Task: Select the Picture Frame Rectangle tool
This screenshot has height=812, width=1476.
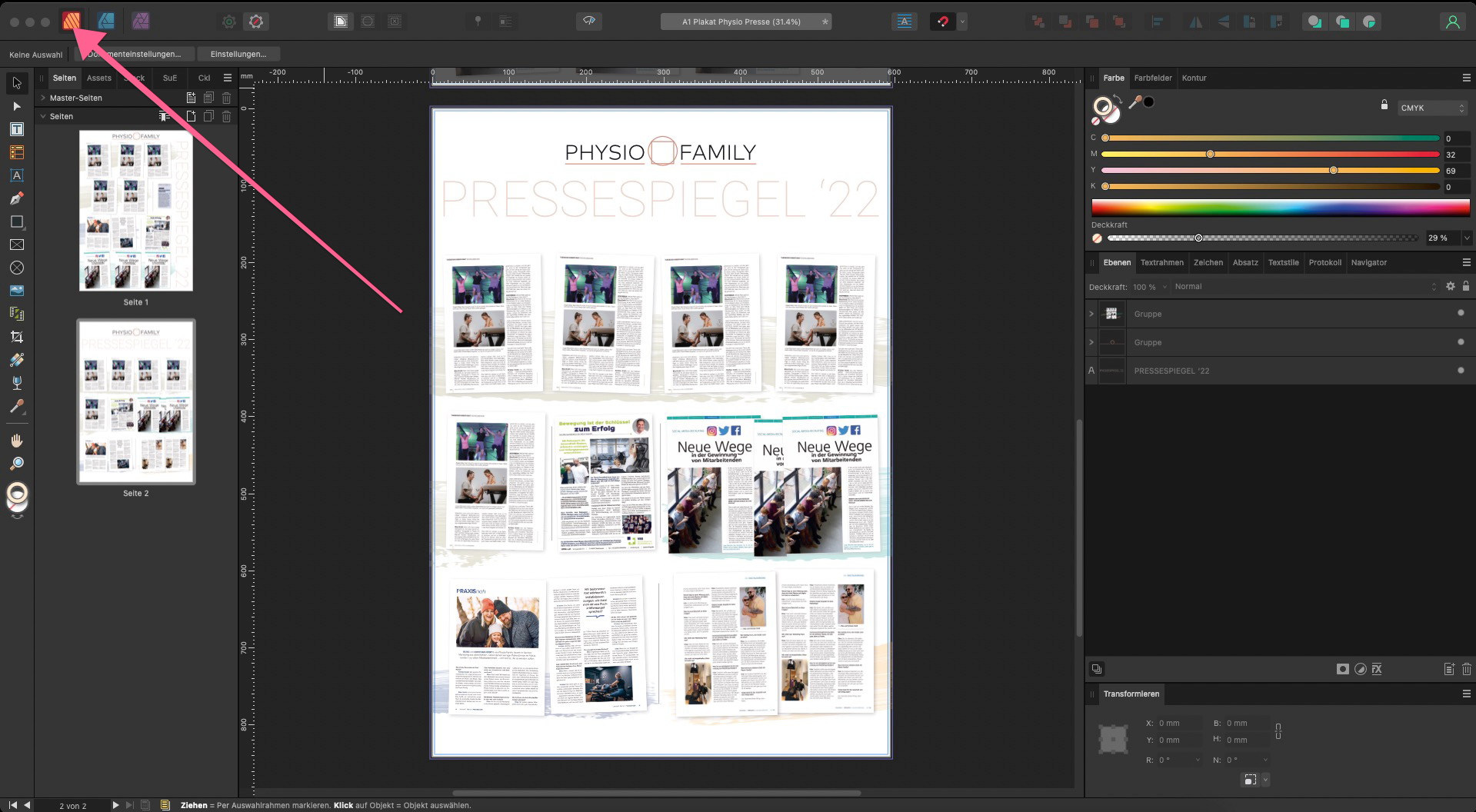Action: (17, 245)
